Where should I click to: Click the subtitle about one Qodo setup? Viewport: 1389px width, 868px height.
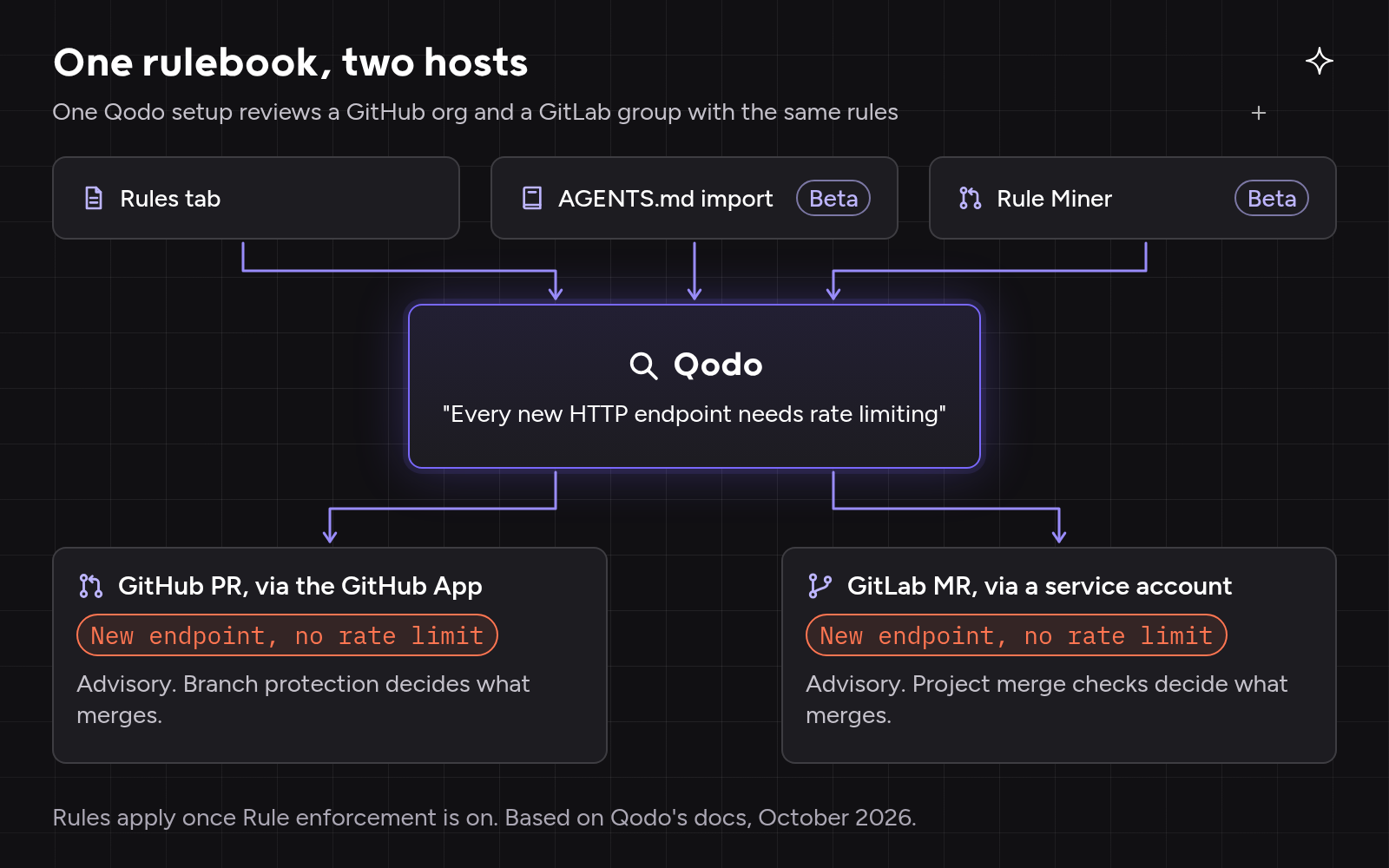[x=475, y=113]
